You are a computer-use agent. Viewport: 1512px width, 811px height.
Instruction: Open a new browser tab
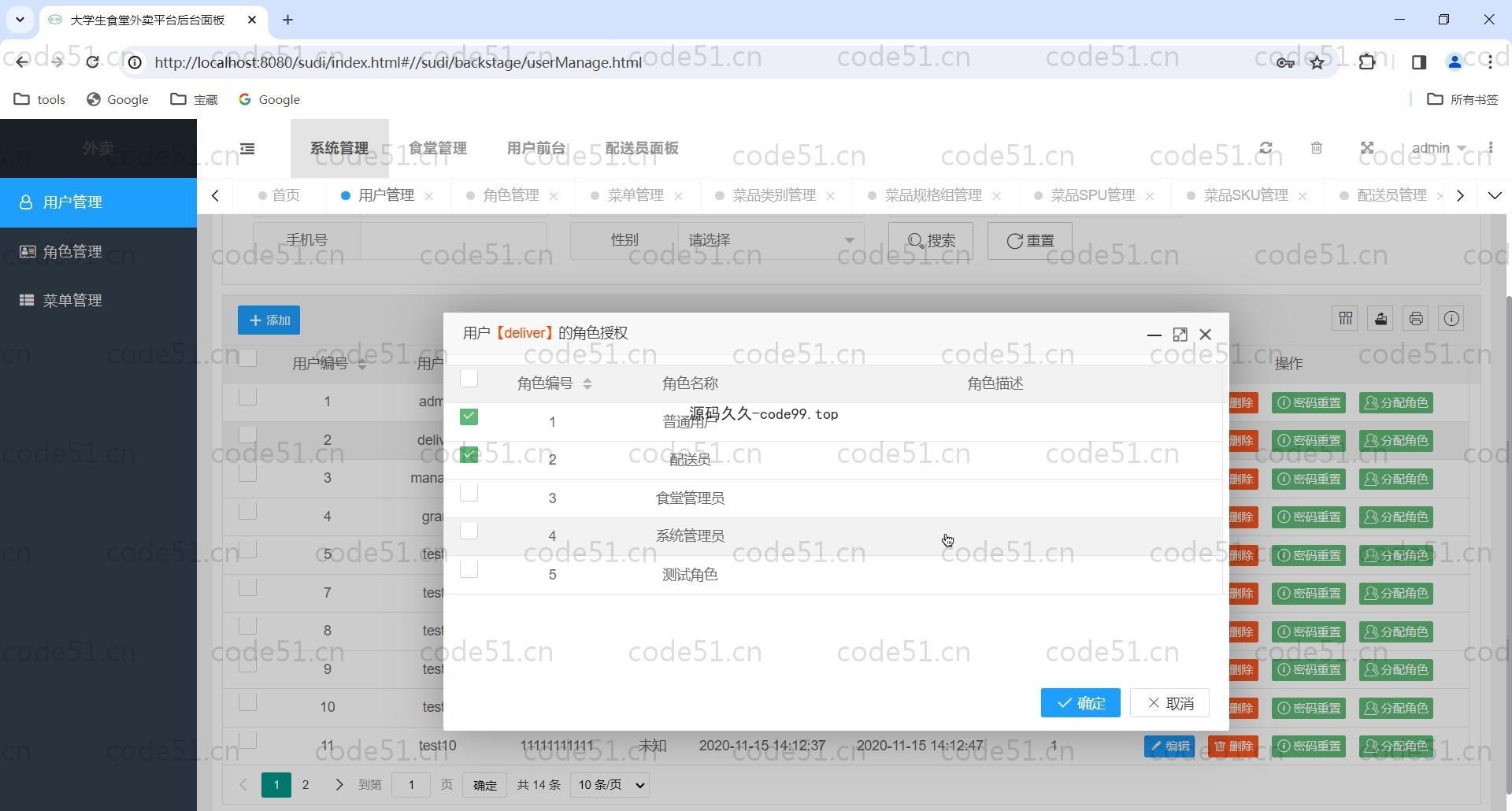287,20
